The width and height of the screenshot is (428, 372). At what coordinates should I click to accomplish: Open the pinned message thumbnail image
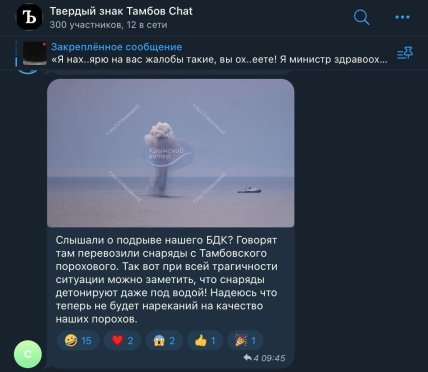(35, 53)
